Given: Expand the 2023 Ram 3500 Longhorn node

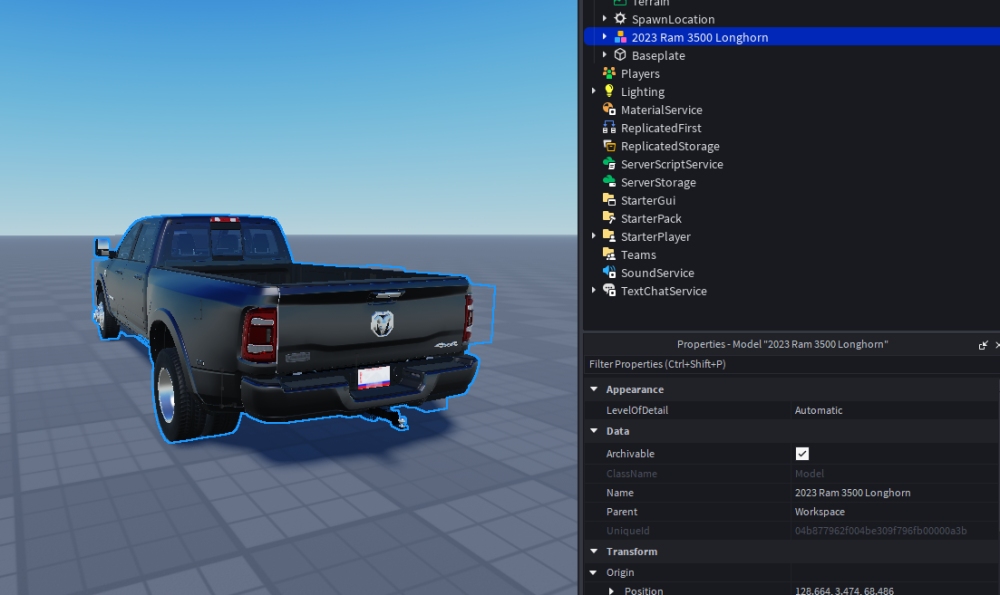Looking at the screenshot, I should point(605,37).
